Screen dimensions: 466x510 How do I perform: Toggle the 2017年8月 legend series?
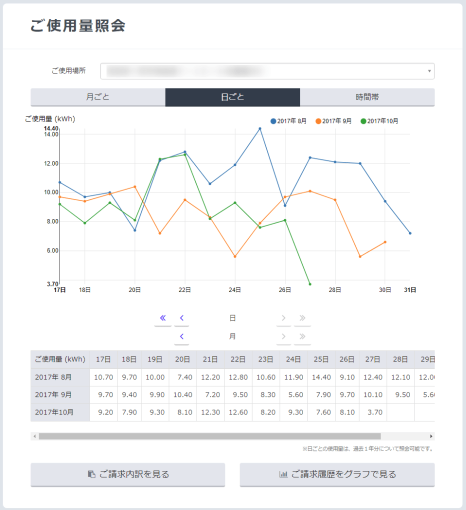point(289,121)
